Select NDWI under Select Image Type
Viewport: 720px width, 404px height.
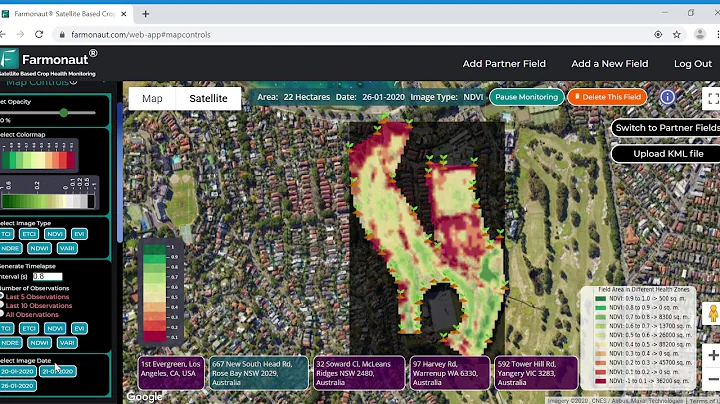click(39, 248)
